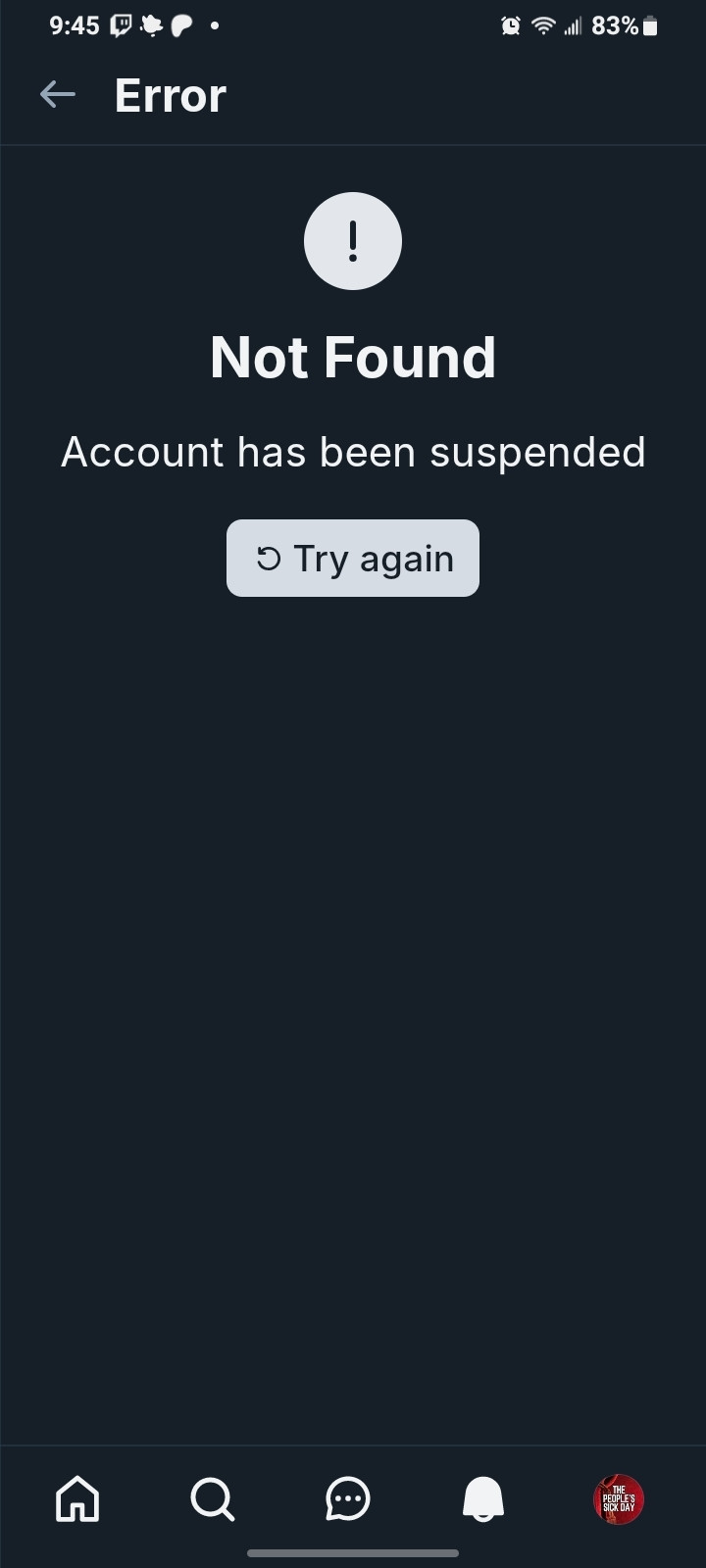Viewport: 706px width, 1568px height.
Task: Tap the Wi-Fi status icon
Action: pyautogui.click(x=543, y=25)
